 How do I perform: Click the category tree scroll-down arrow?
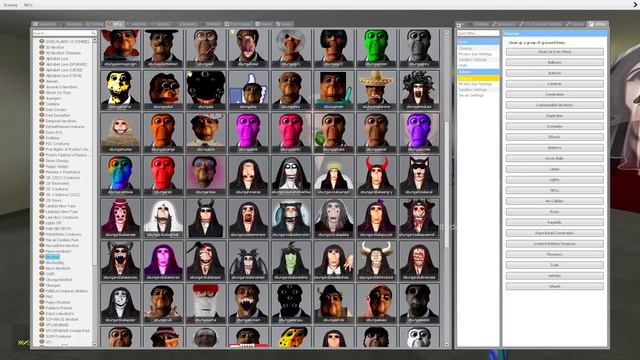94,345
